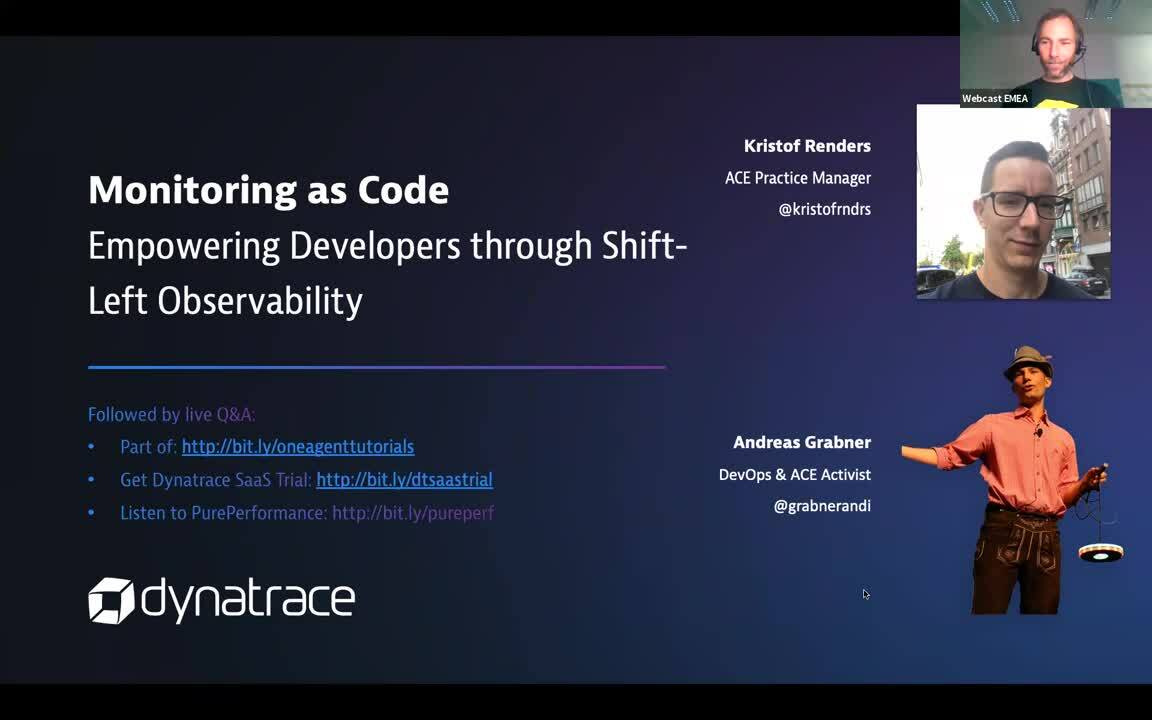This screenshot has width=1152, height=720.
Task: Click the gradient divider line under the title
Action: coord(376,368)
